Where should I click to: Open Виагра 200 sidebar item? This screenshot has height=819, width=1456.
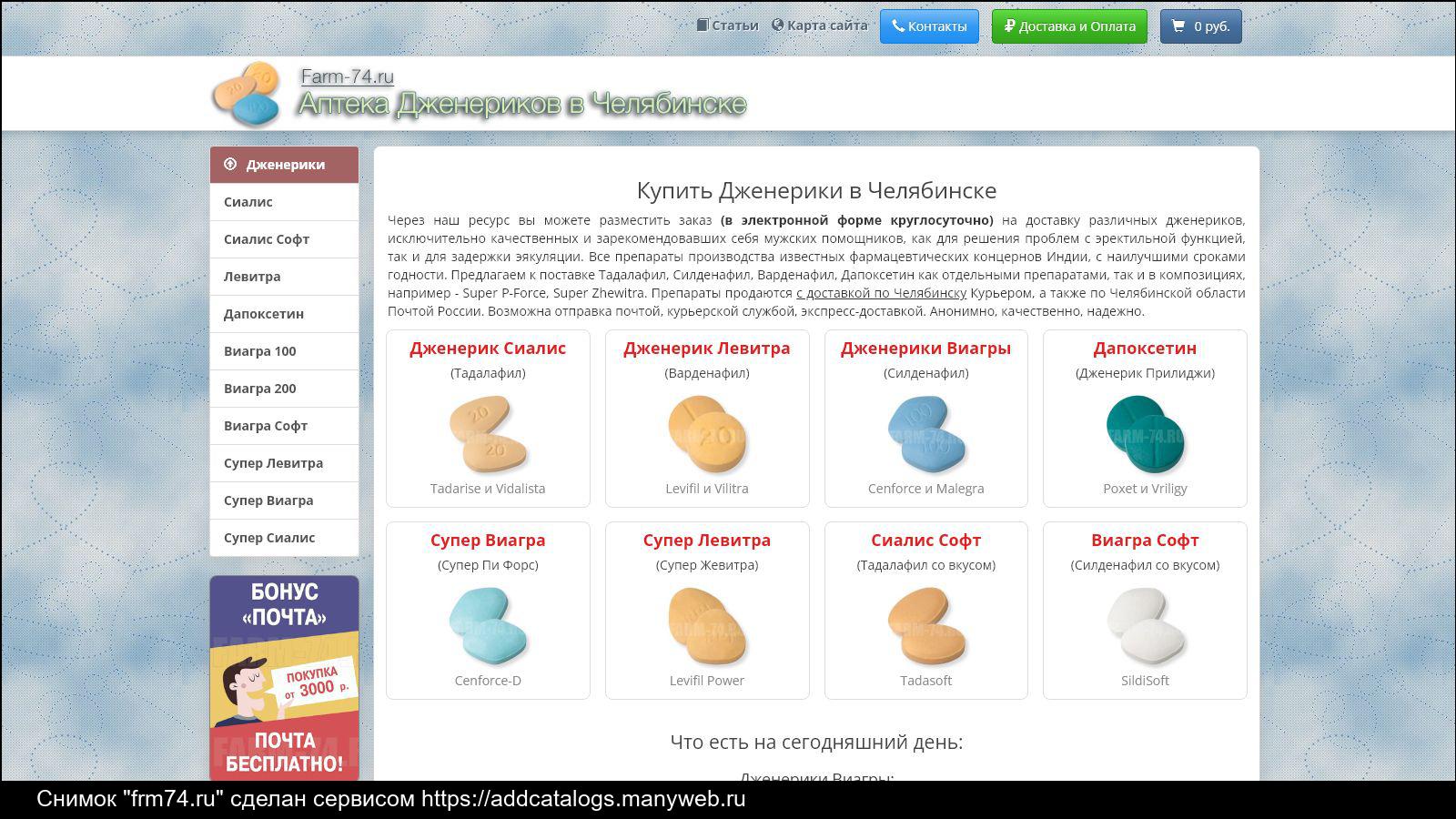click(284, 389)
